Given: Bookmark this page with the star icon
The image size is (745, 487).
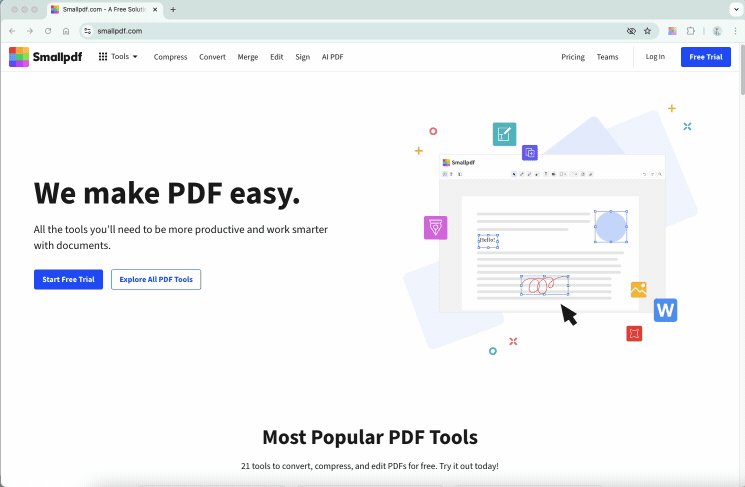Looking at the screenshot, I should pos(647,31).
